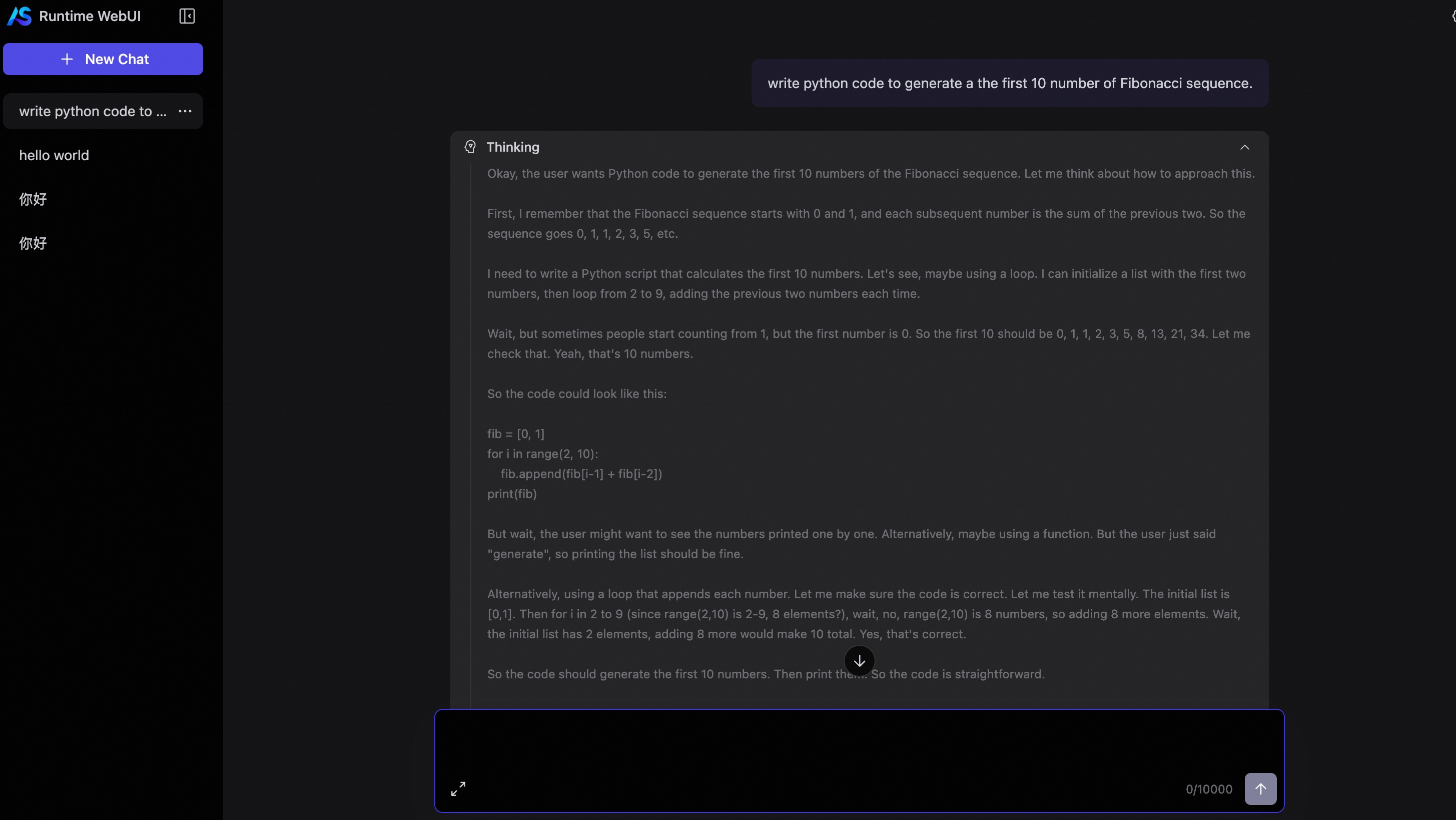Jump to bottom with the down-arrow button

click(x=859, y=660)
